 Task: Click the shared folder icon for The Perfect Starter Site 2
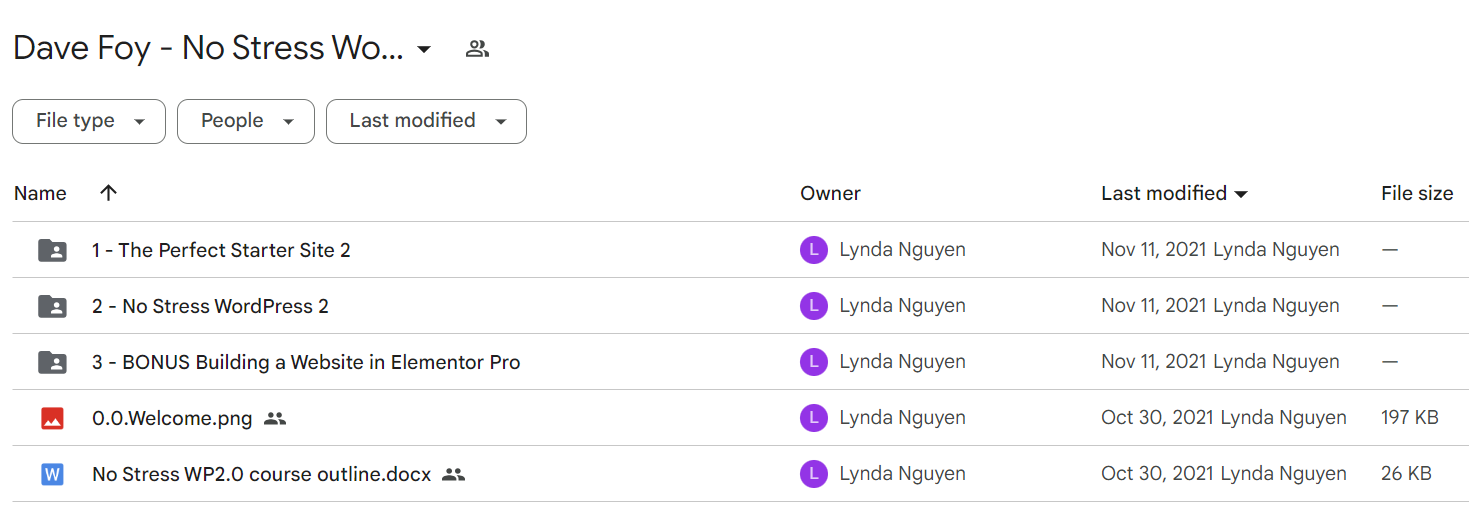pyautogui.click(x=52, y=250)
